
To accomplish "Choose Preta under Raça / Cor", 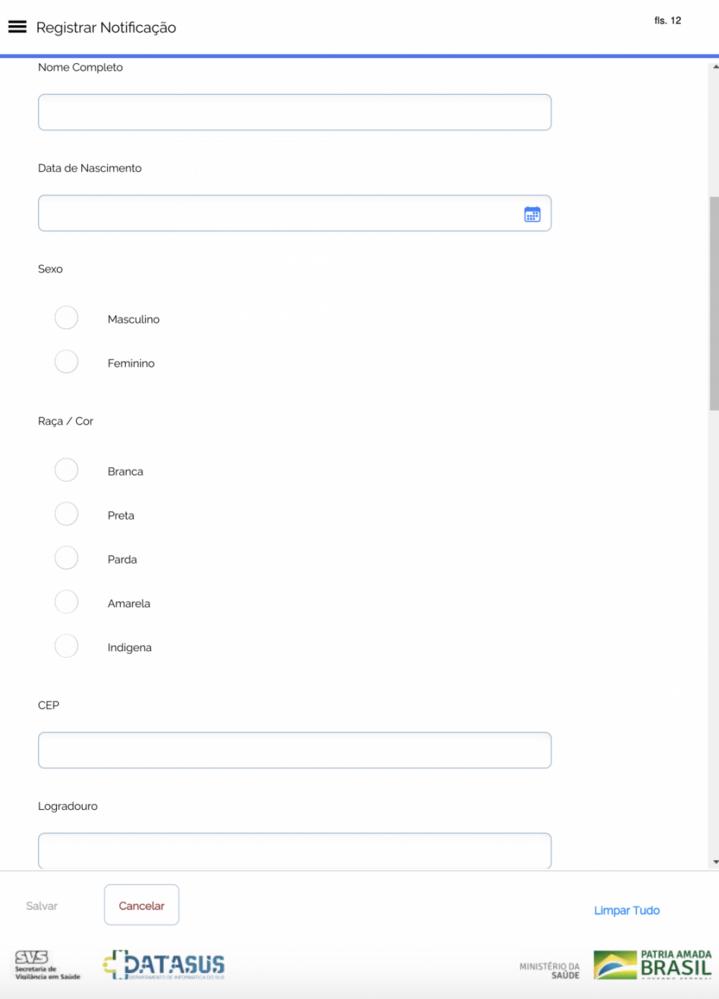I will tap(66, 514).
